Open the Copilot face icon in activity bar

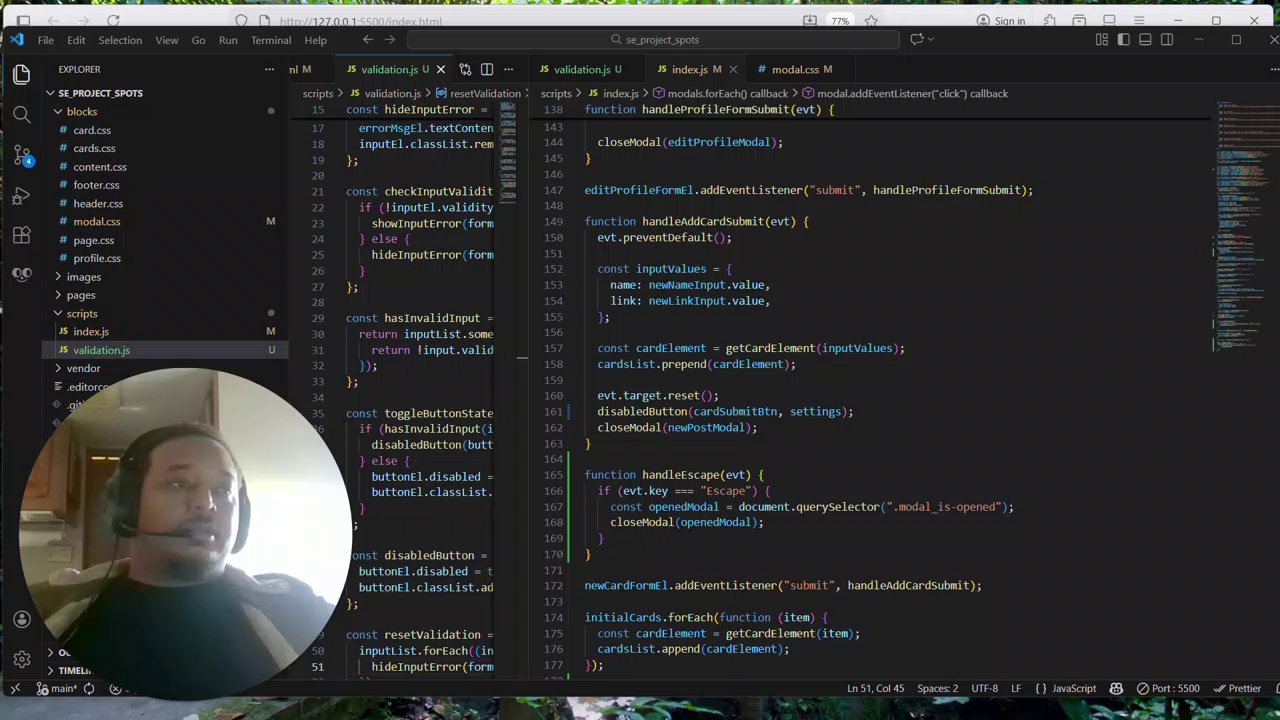pyautogui.click(x=22, y=275)
